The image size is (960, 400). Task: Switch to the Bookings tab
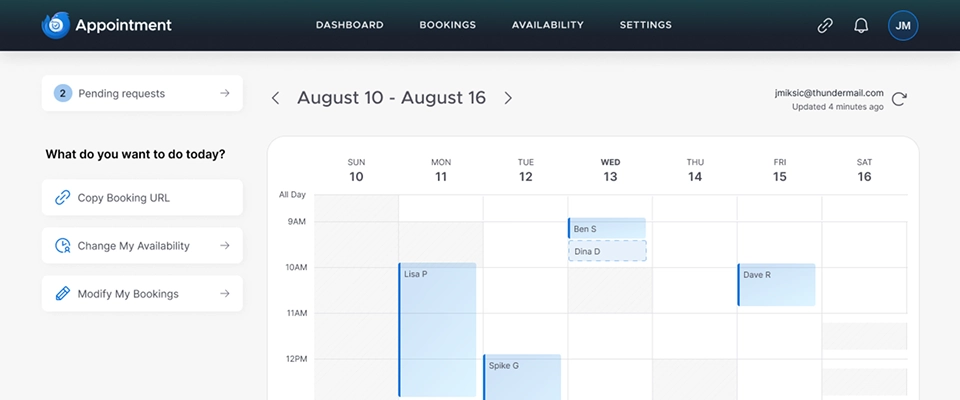click(447, 25)
